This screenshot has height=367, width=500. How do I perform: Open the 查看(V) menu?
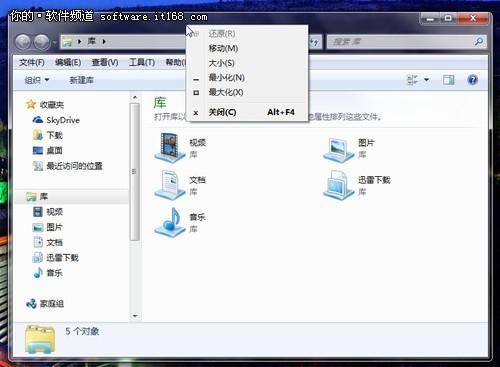coord(105,62)
